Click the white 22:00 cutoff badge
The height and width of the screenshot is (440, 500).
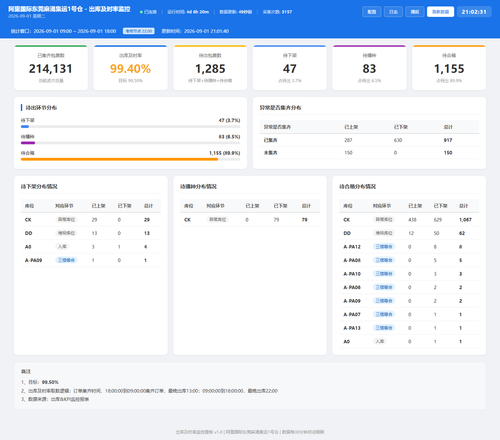[x=139, y=31]
